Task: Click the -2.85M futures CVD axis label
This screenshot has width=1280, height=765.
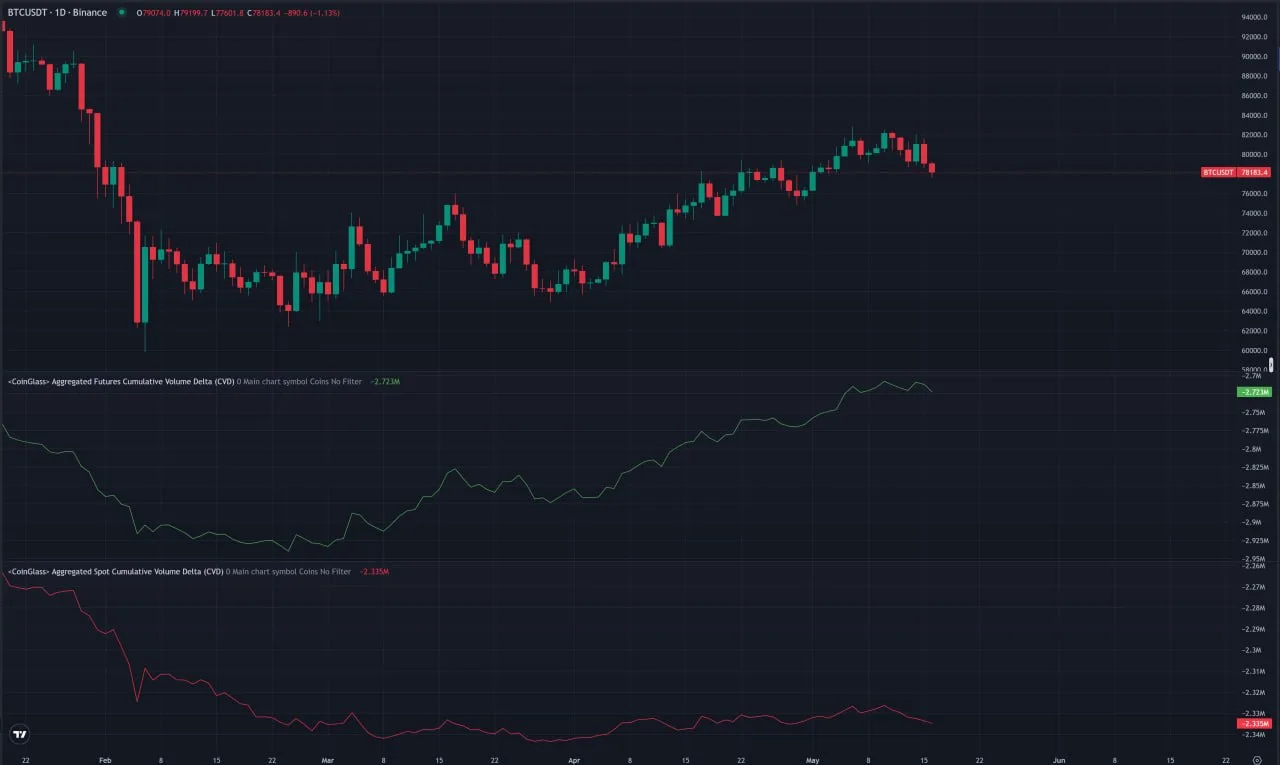Action: click(1254, 486)
